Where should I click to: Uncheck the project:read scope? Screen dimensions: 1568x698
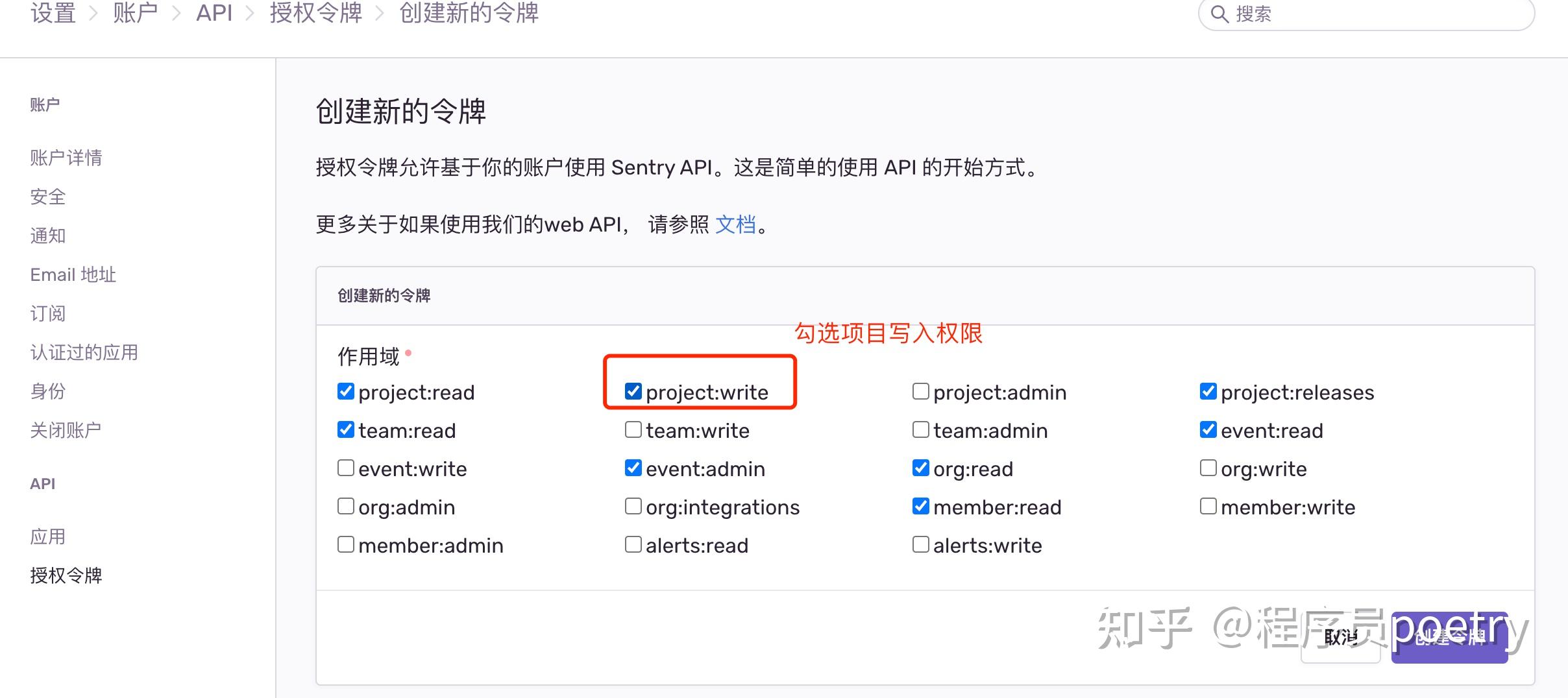point(346,391)
